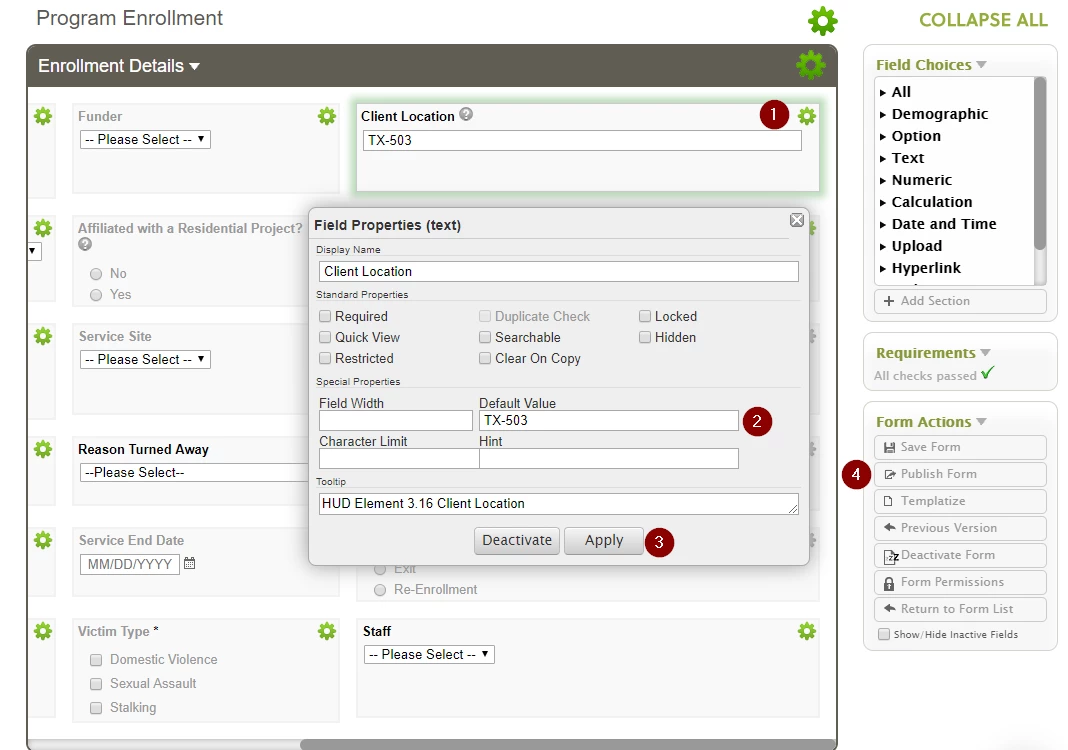Click the gear icon in the Client Location field
The width and height of the screenshot is (1068, 750).
[806, 116]
